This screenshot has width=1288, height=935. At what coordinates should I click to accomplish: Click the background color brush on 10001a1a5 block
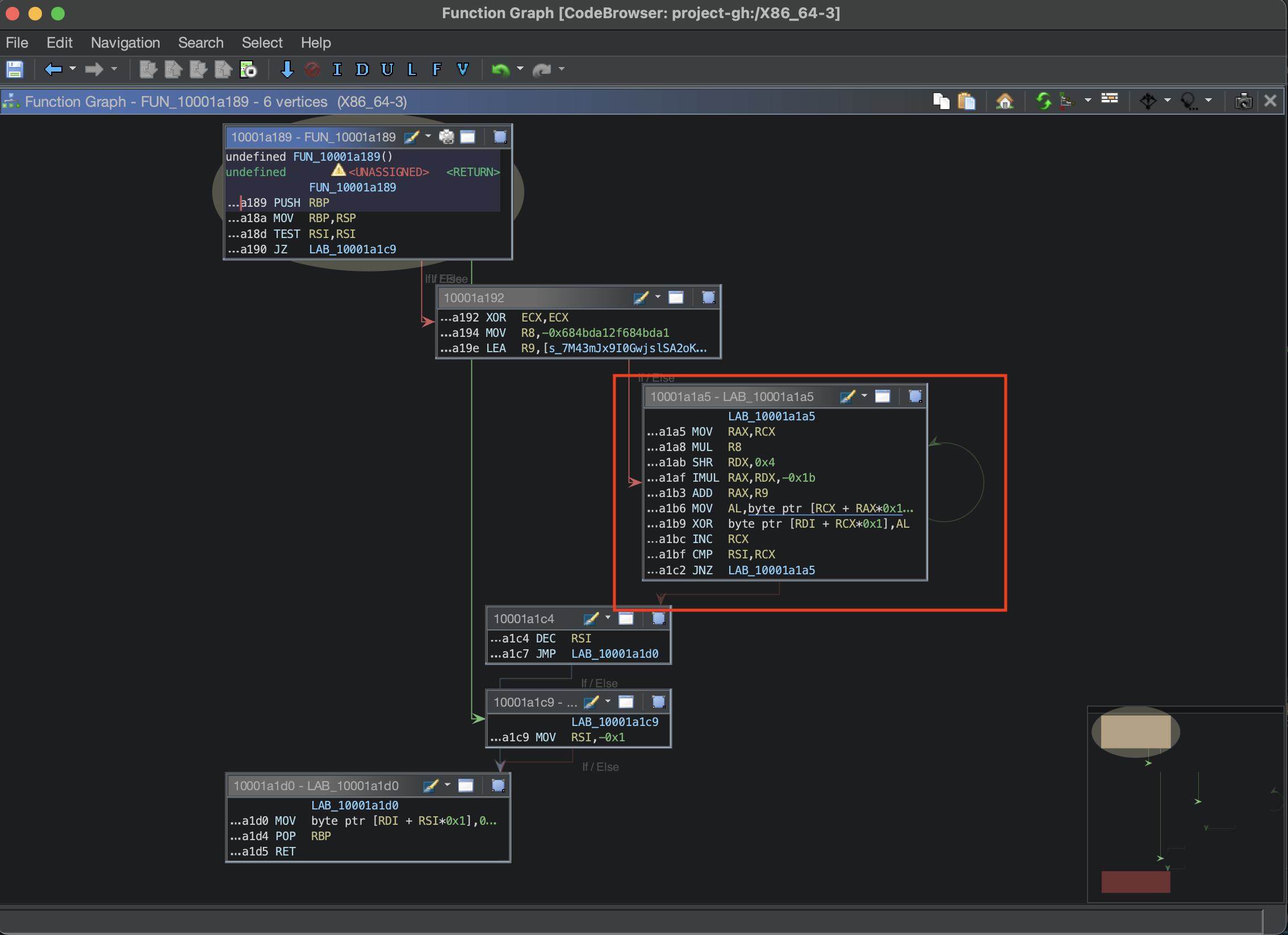[848, 396]
